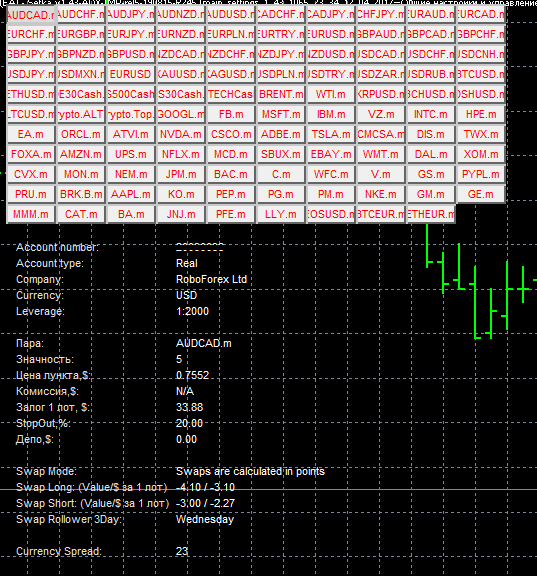This screenshot has width=537, height=576.
Task: Choose the CVX.m button
Action: pos(31,174)
